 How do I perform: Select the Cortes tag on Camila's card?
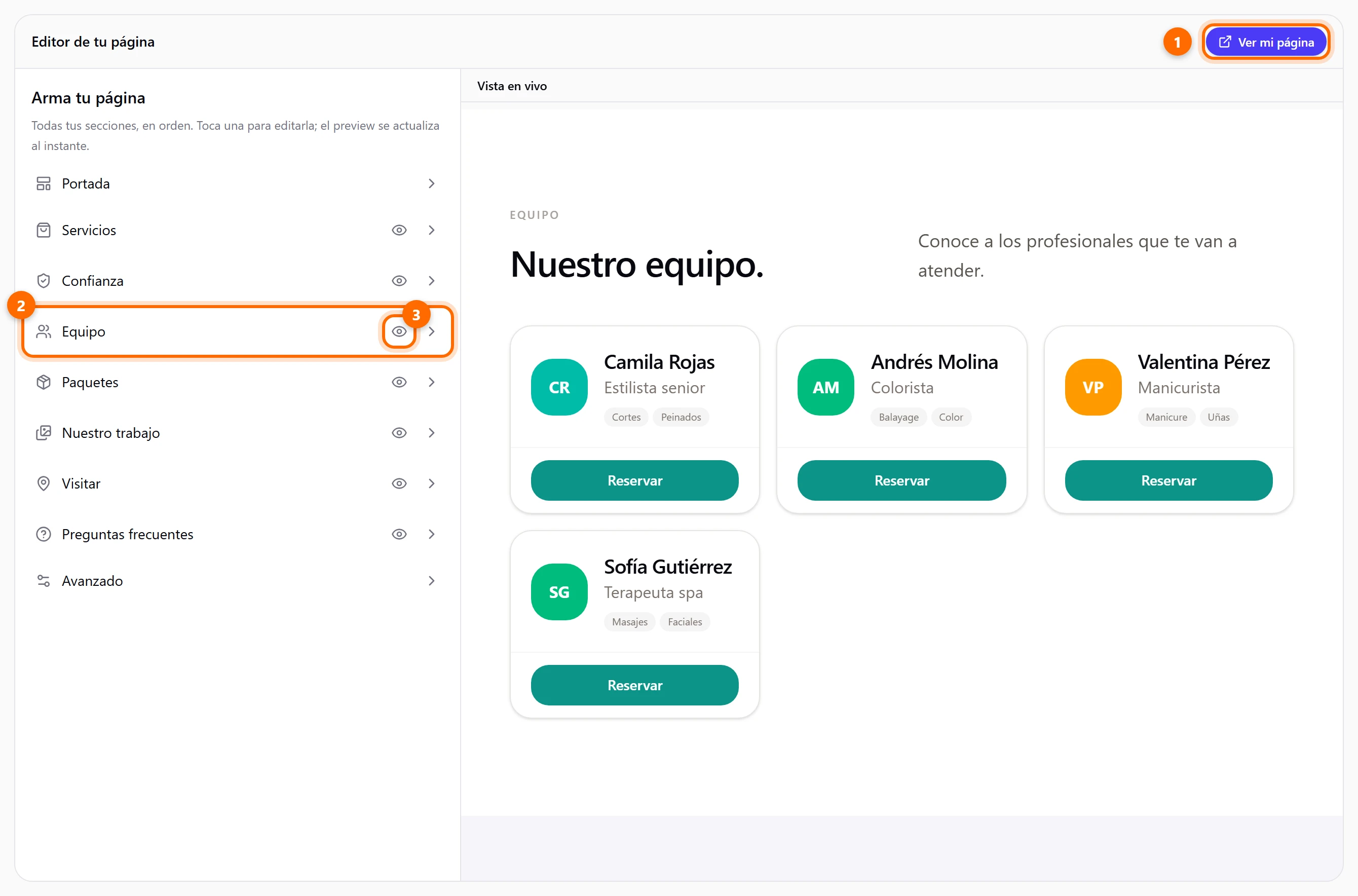point(626,417)
